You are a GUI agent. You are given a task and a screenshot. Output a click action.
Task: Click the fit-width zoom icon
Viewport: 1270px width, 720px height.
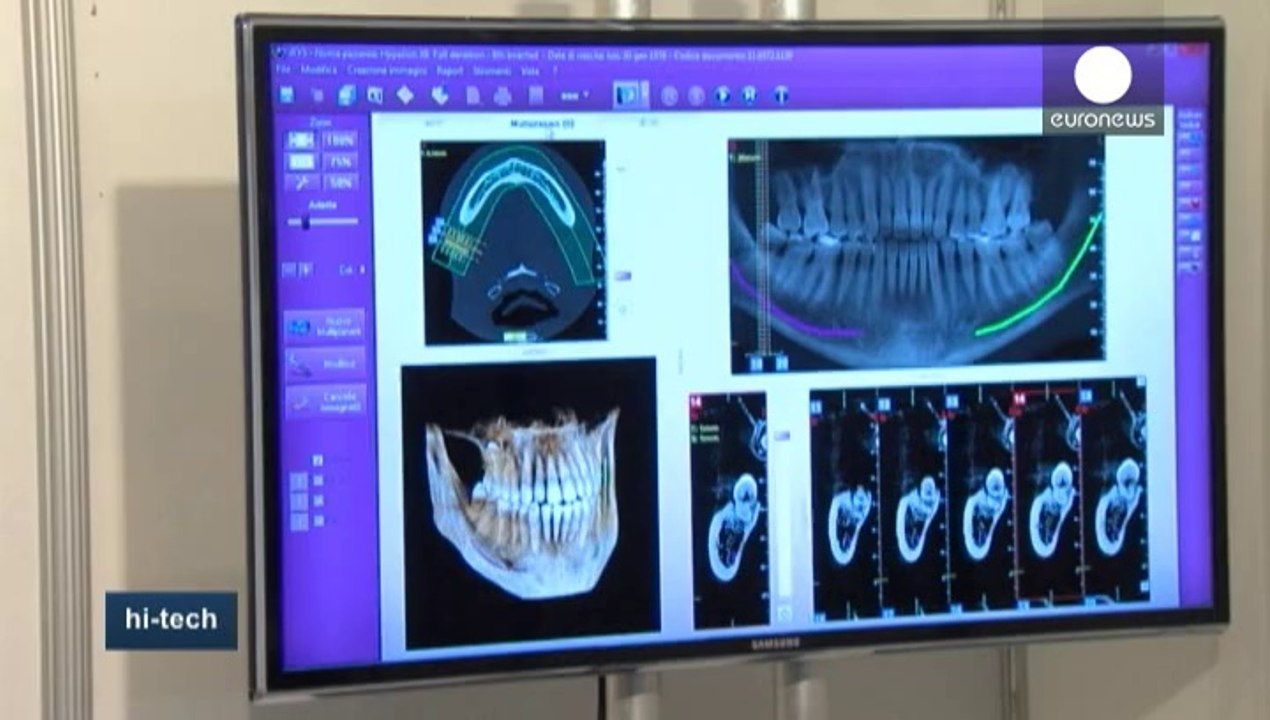click(x=301, y=140)
